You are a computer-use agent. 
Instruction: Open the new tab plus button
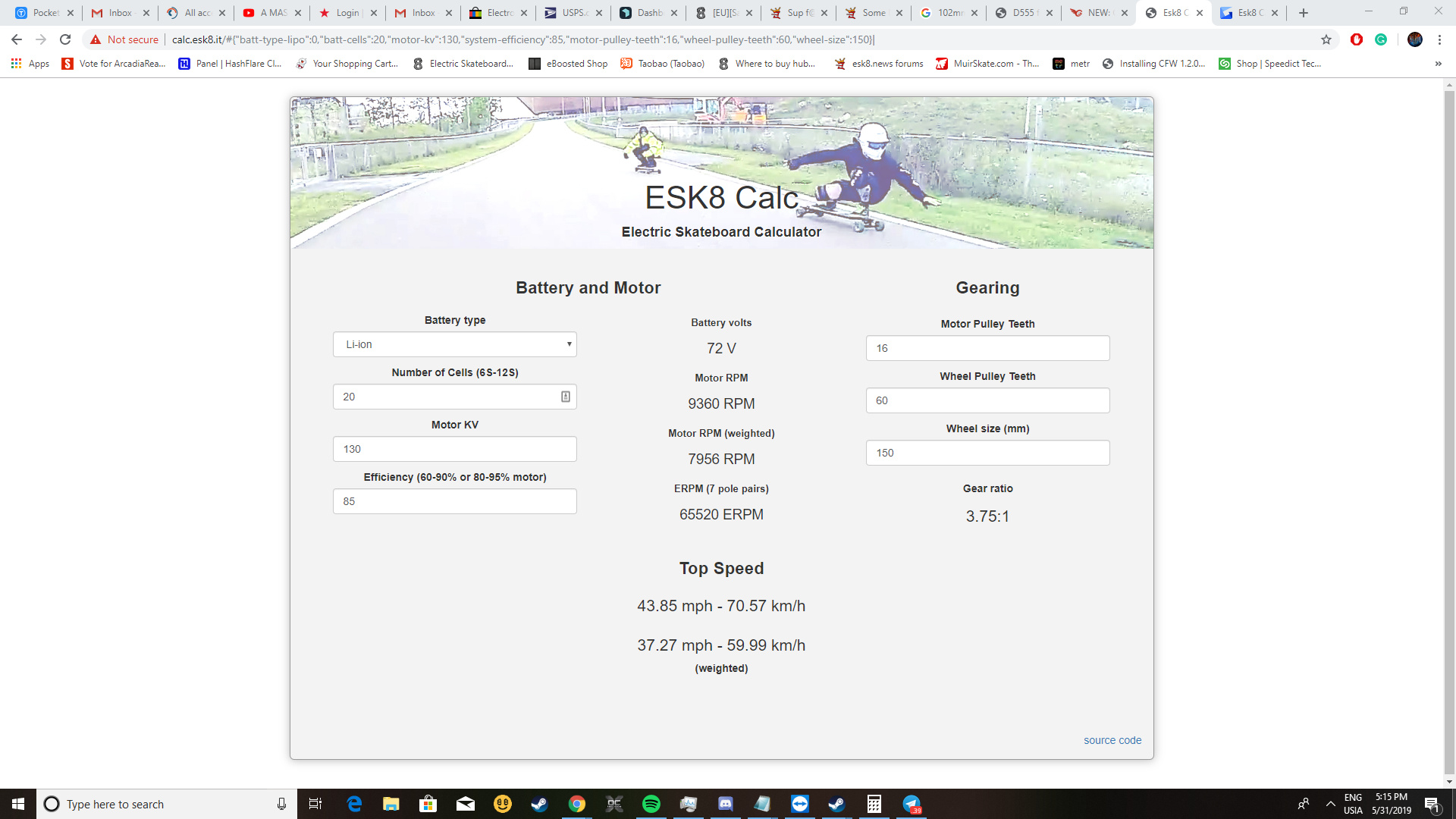[x=1304, y=13]
